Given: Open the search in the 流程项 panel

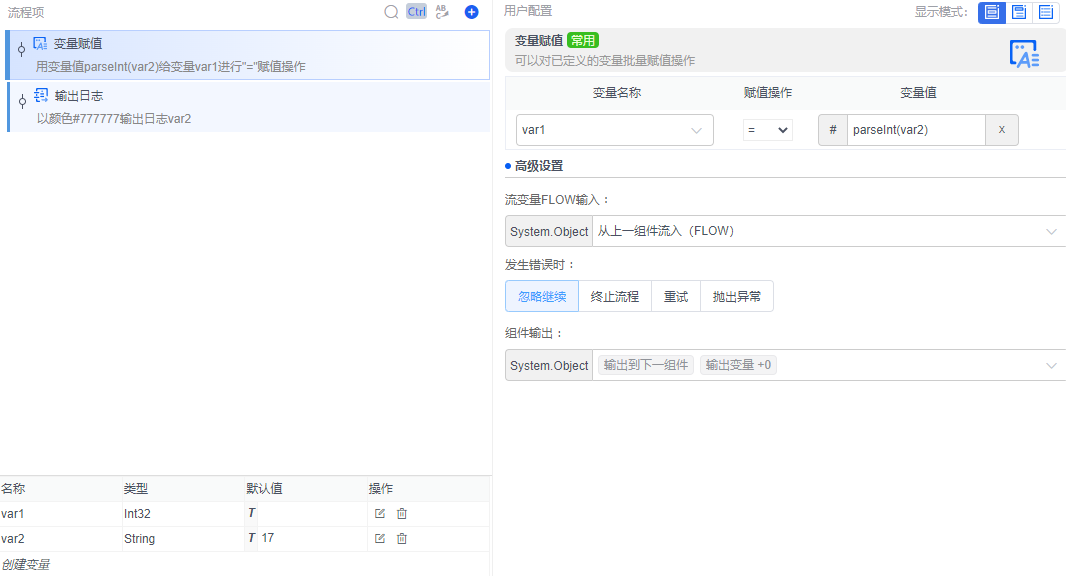Looking at the screenshot, I should click(390, 12).
